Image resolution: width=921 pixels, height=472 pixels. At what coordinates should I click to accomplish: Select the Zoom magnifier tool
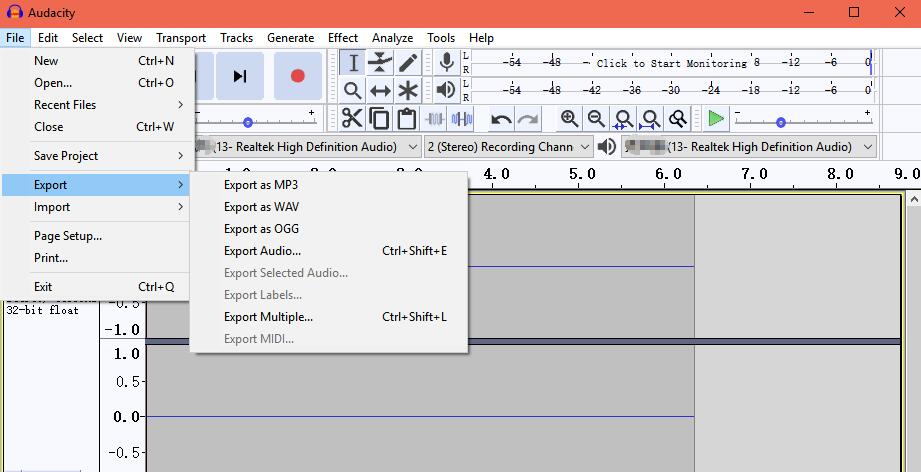(353, 90)
